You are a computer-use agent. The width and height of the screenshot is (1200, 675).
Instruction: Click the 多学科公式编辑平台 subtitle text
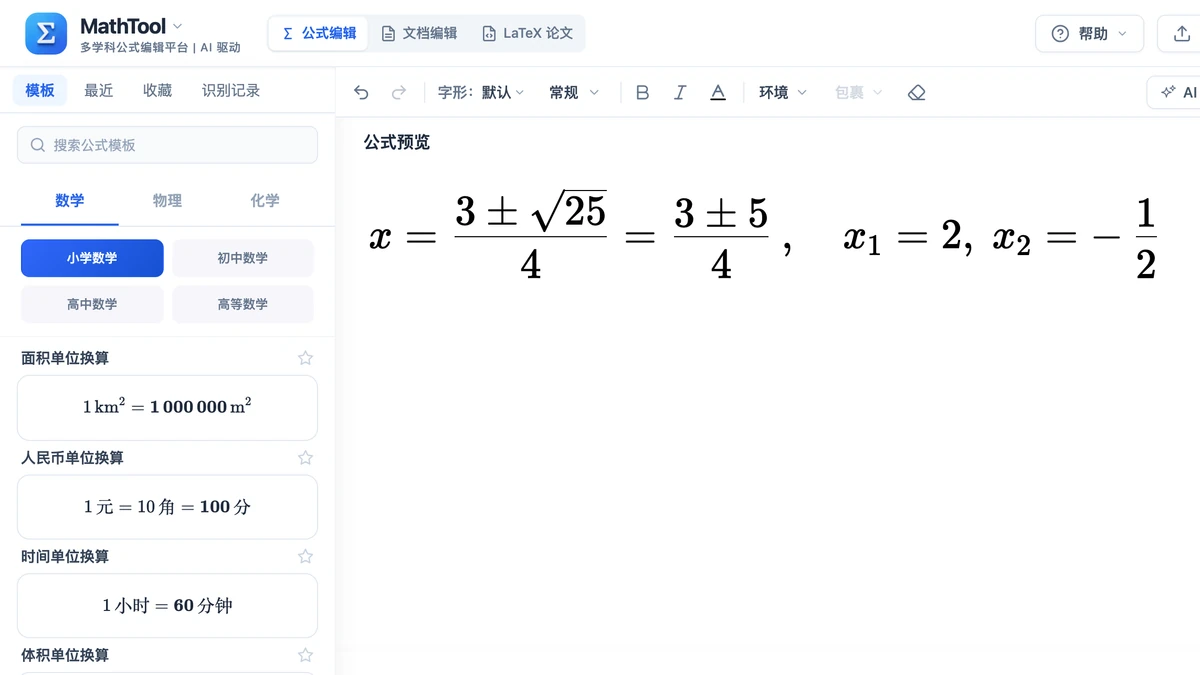tap(134, 47)
